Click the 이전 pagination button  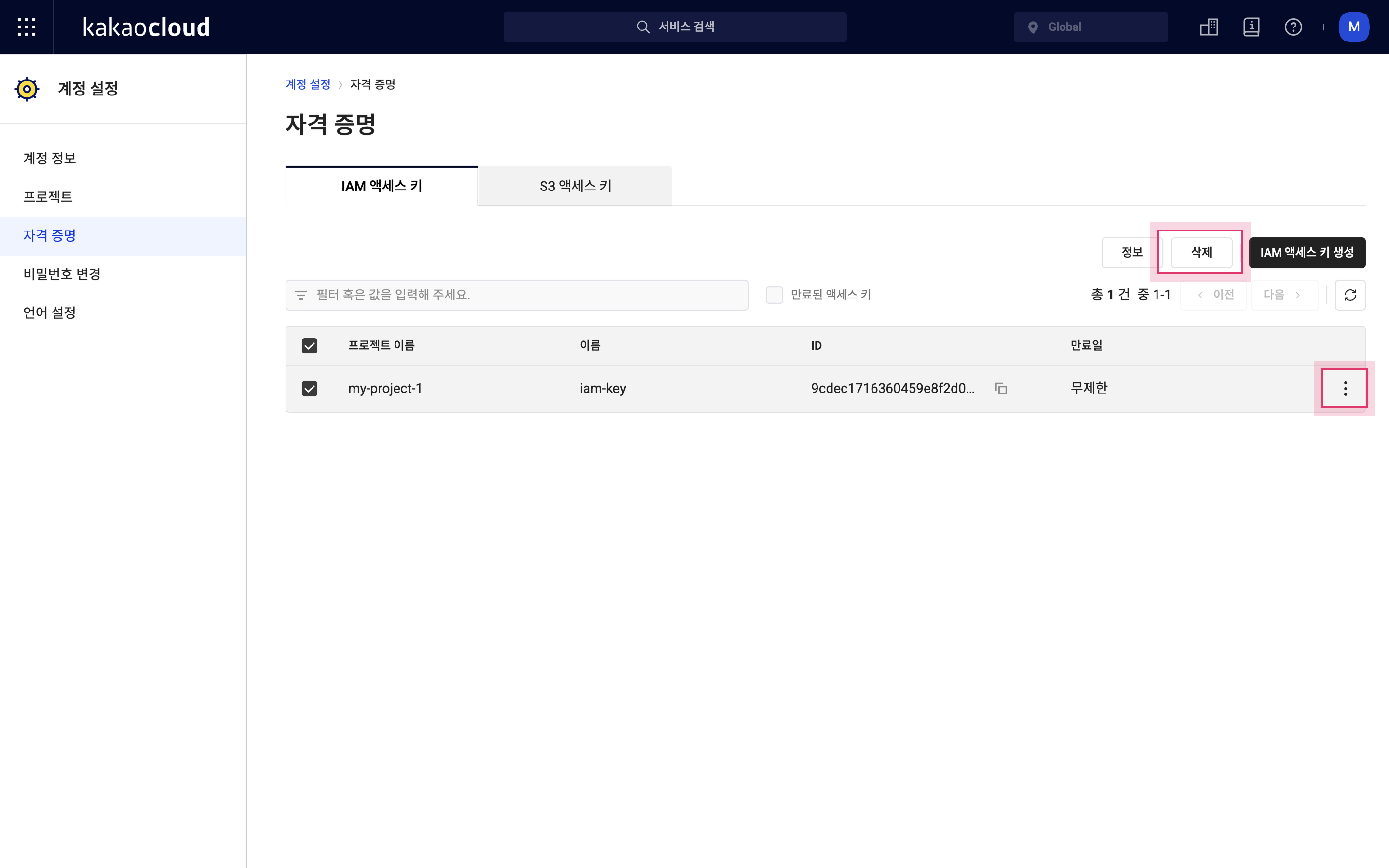pyautogui.click(x=1213, y=295)
